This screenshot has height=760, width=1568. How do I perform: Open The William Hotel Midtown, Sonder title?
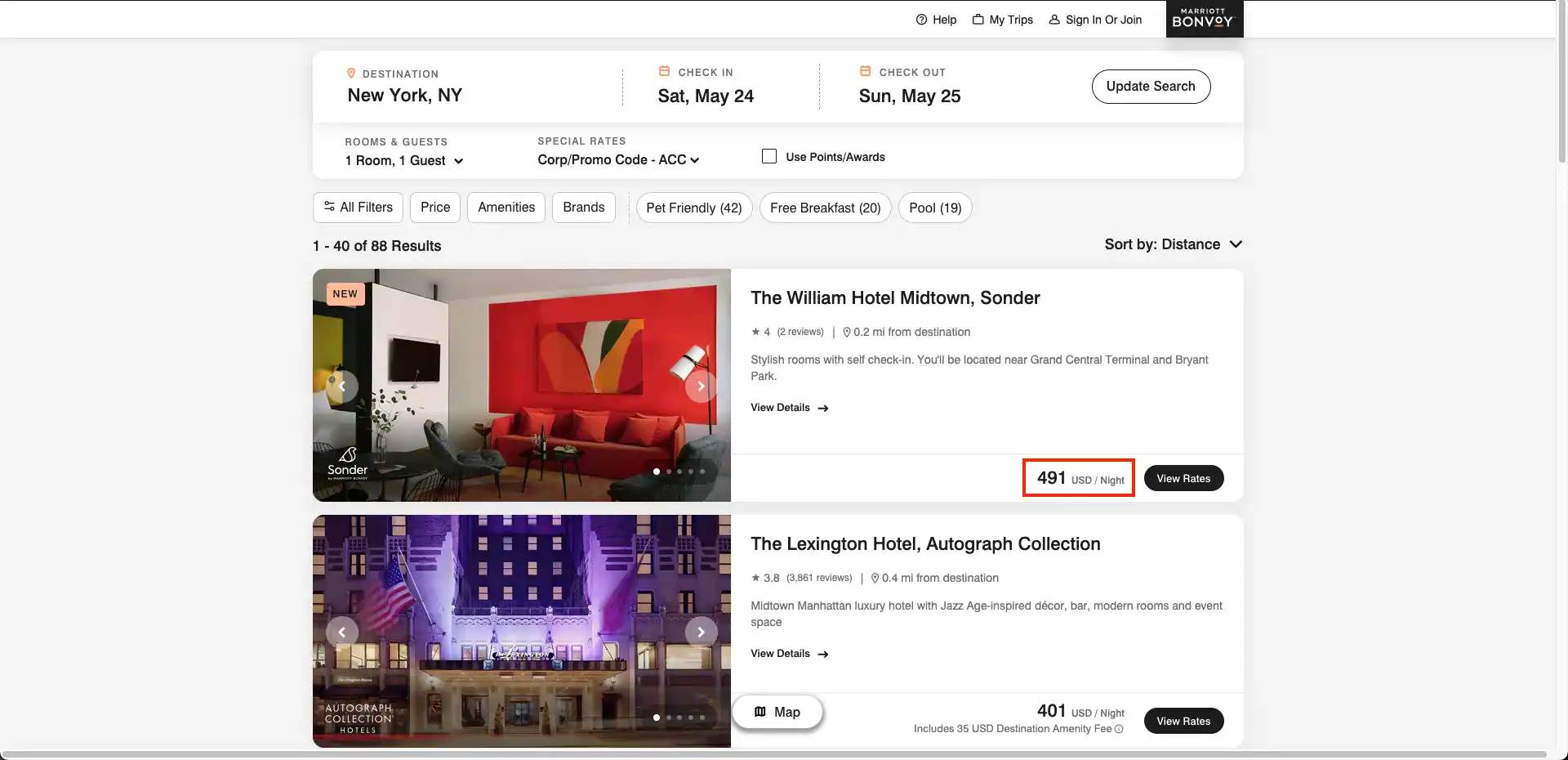895,298
